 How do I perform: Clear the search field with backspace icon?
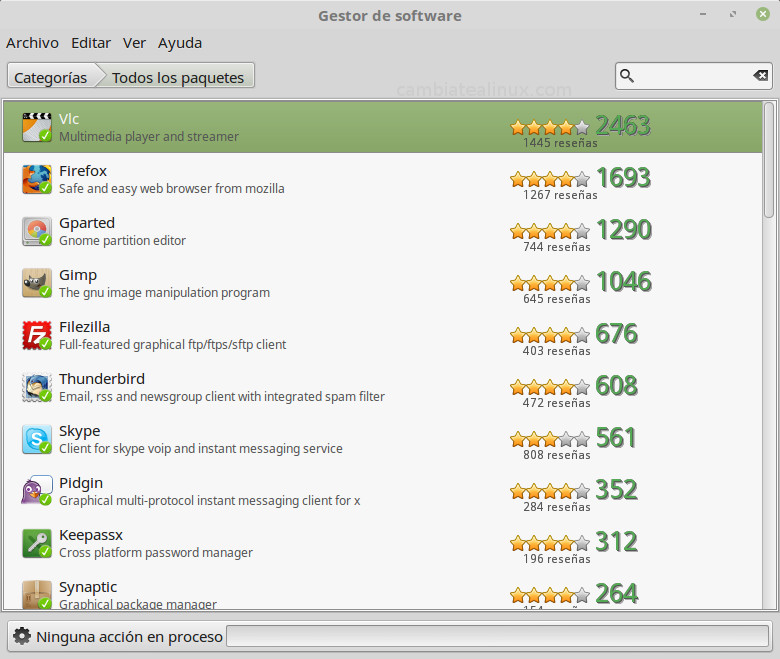[x=760, y=76]
